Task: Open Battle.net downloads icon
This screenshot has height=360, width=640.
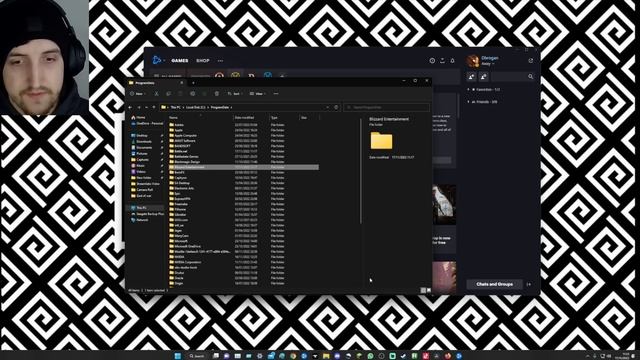Action: (x=442, y=60)
